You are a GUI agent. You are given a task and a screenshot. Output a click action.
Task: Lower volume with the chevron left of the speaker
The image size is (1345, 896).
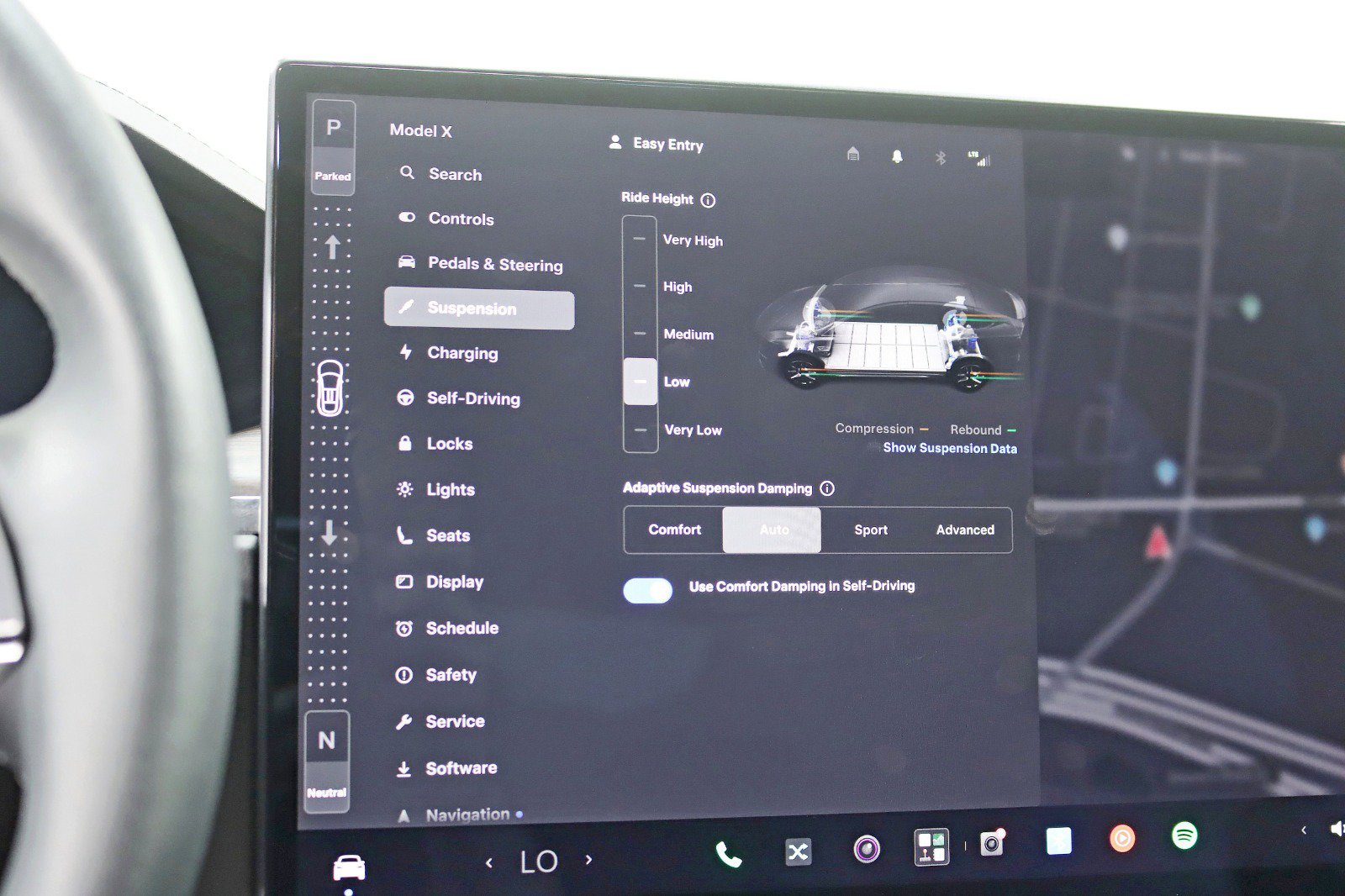click(x=1304, y=830)
